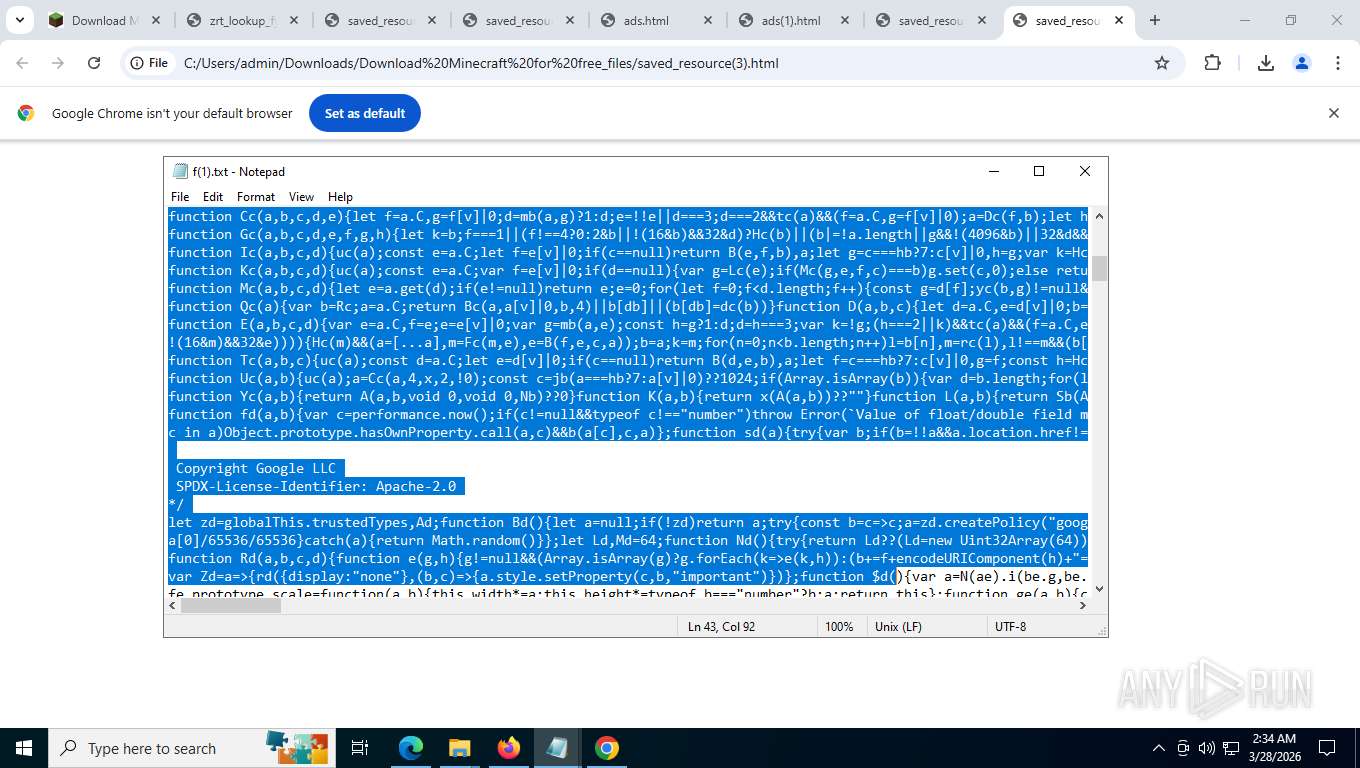Click taskbar search box

(x=190, y=748)
